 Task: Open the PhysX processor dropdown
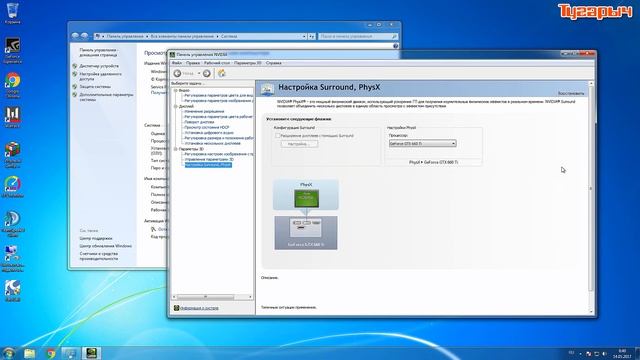[422, 144]
